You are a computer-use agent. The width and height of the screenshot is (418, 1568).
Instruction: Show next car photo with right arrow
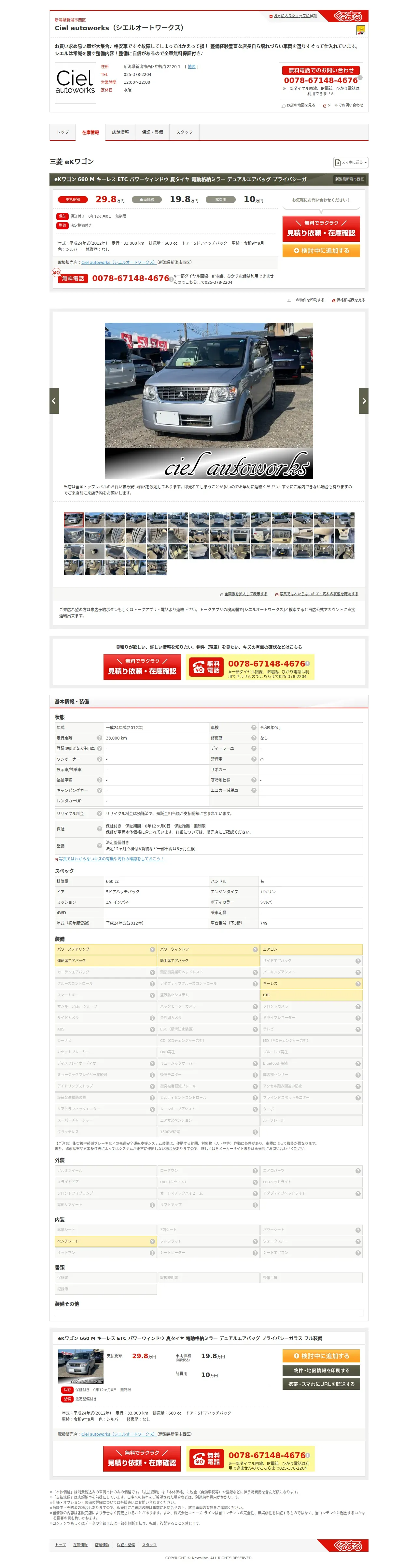[x=364, y=400]
